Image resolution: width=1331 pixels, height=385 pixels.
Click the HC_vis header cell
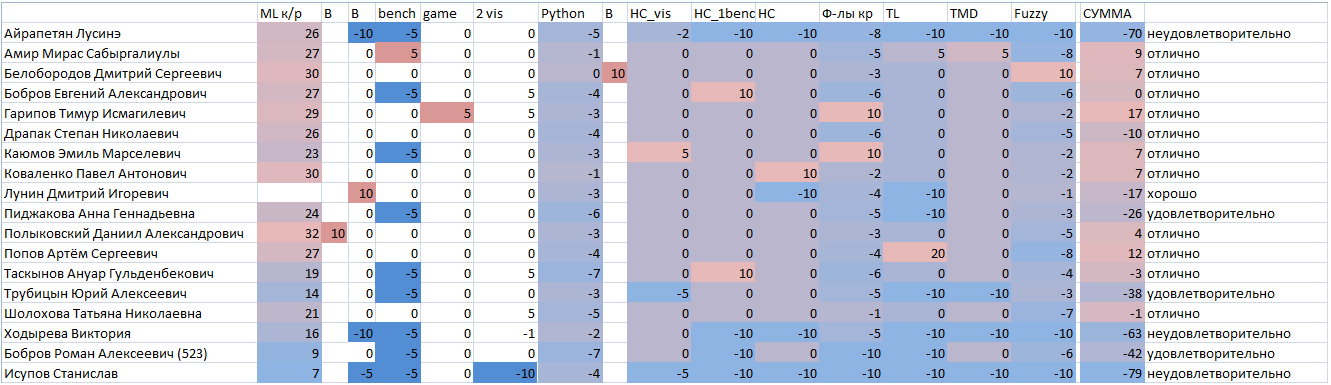(659, 14)
